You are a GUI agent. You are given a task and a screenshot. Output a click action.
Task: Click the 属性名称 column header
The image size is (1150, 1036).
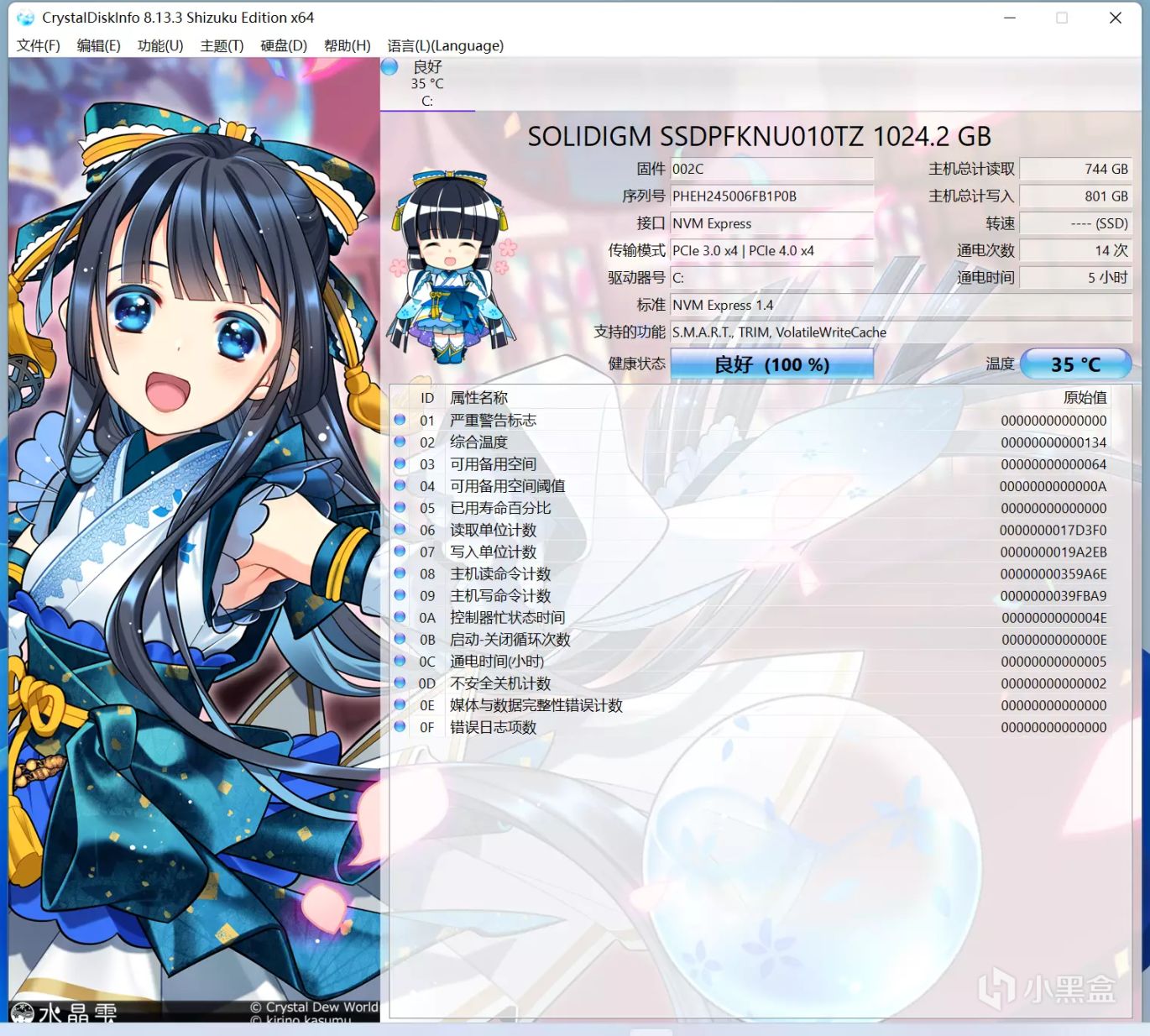click(478, 398)
